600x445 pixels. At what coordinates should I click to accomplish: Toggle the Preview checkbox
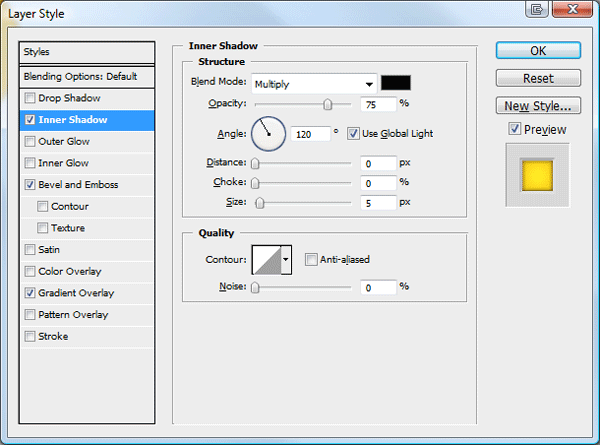click(x=515, y=129)
